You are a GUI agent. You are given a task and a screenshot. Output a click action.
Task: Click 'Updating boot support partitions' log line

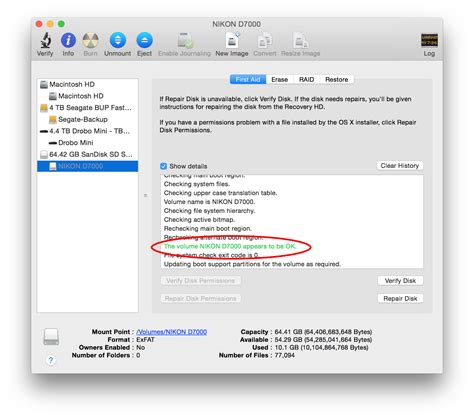point(252,264)
